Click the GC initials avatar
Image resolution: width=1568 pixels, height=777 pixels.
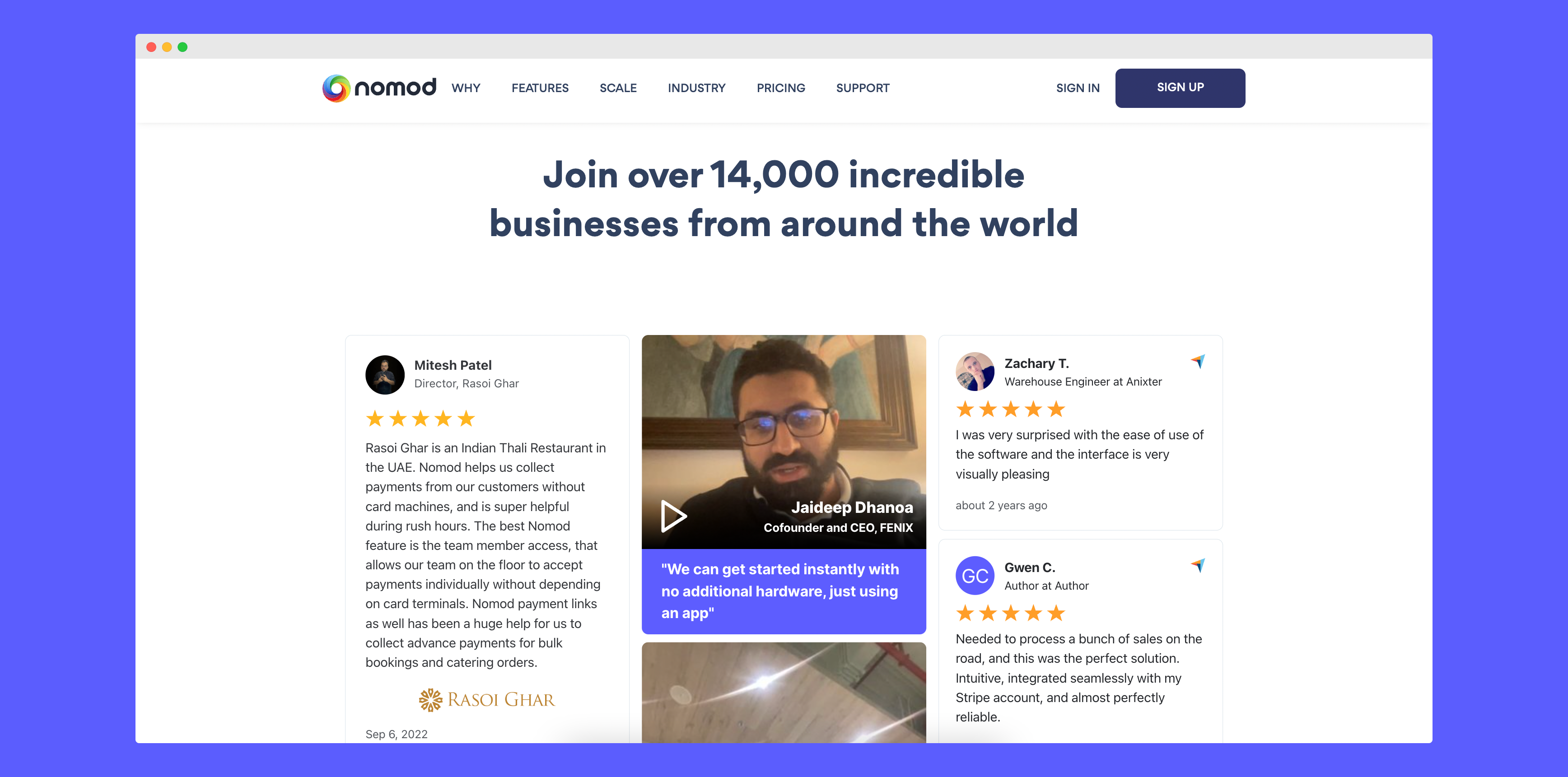click(x=975, y=576)
